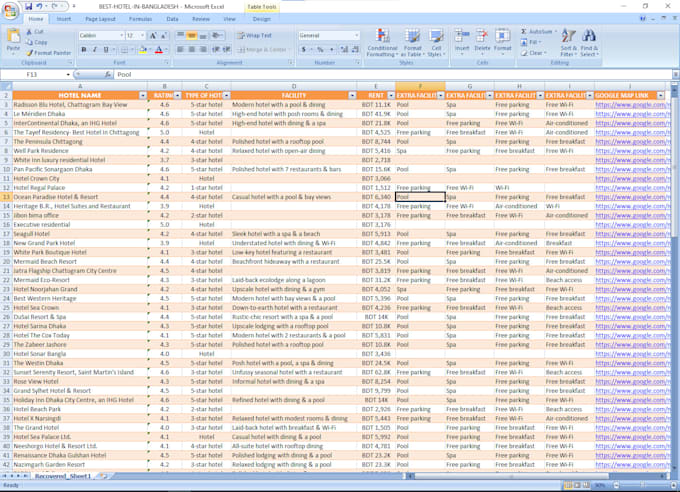The height and width of the screenshot is (492, 680).
Task: Increase font size with Grow Font
Action: click(153, 36)
